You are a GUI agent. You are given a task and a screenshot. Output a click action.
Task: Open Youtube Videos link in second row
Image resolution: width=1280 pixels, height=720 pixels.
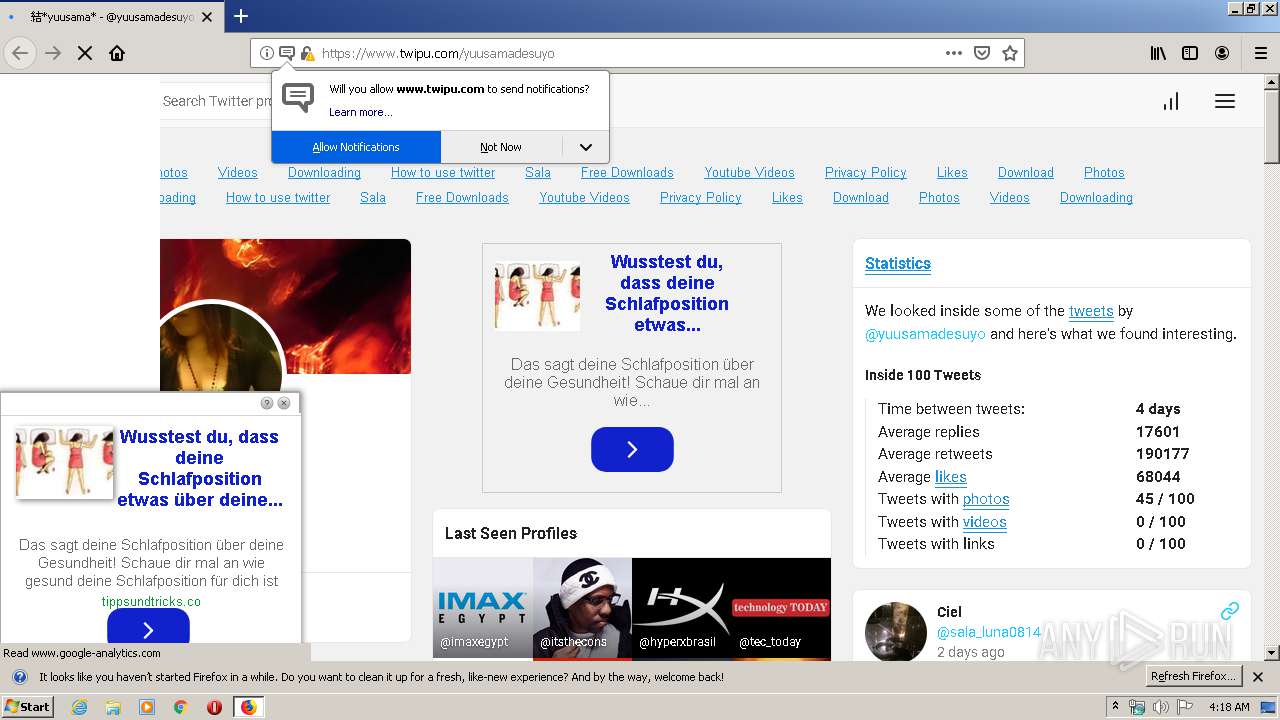click(x=585, y=197)
